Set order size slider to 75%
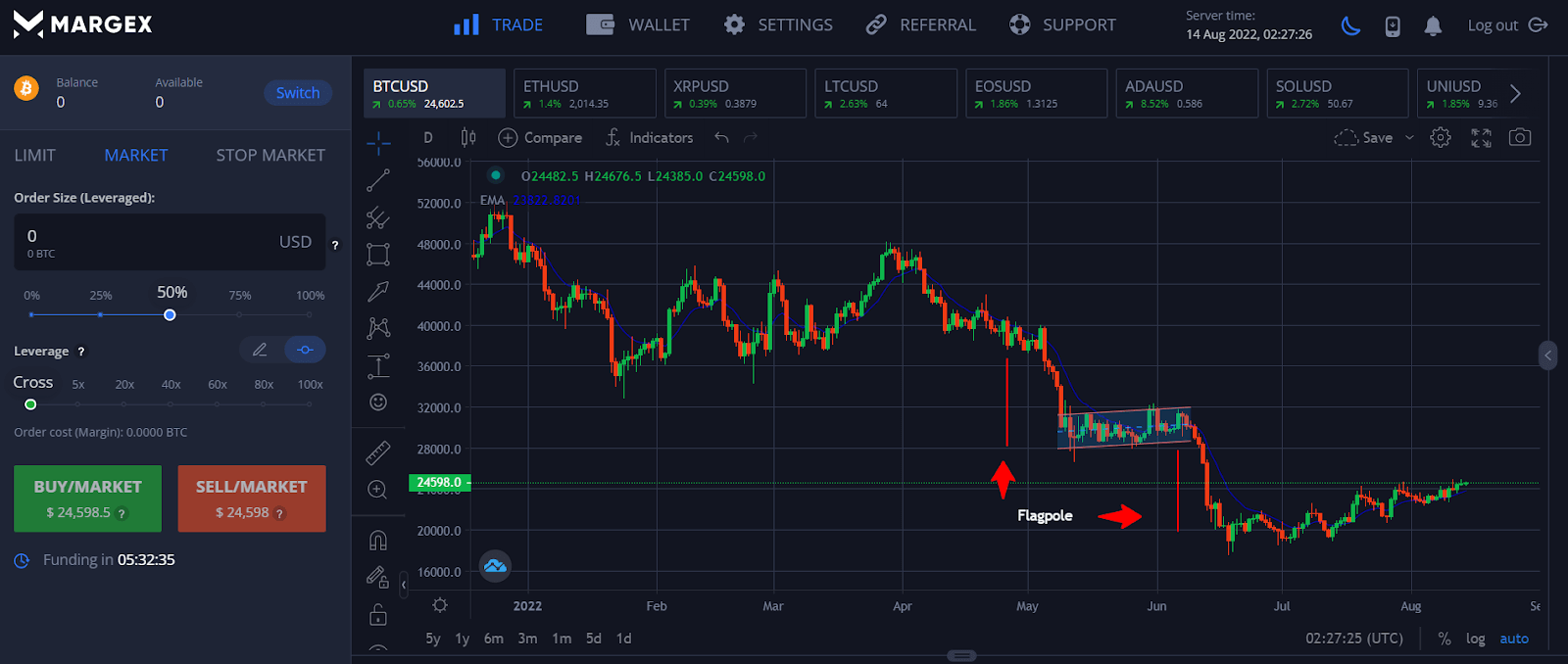1568x664 pixels. (239, 315)
